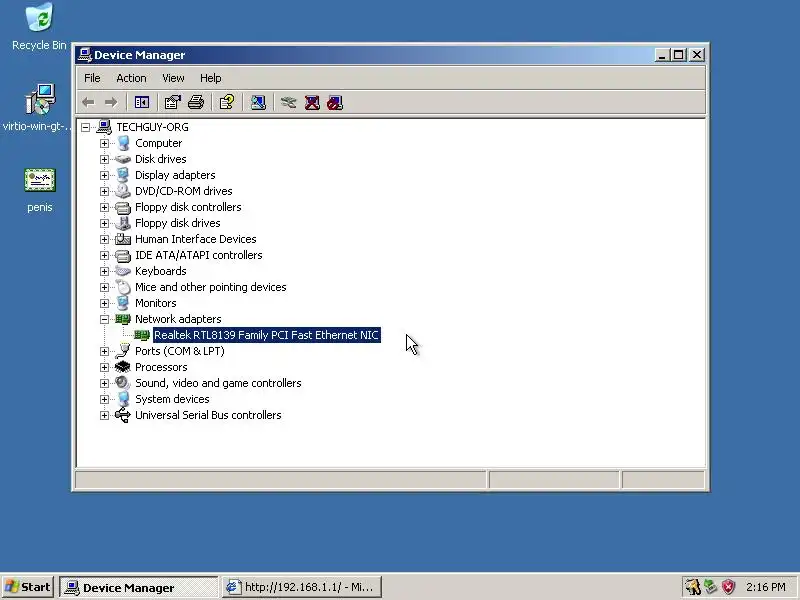This screenshot has width=800, height=600.
Task: Switch to Device Manager taskbar button
Action: coord(139,587)
